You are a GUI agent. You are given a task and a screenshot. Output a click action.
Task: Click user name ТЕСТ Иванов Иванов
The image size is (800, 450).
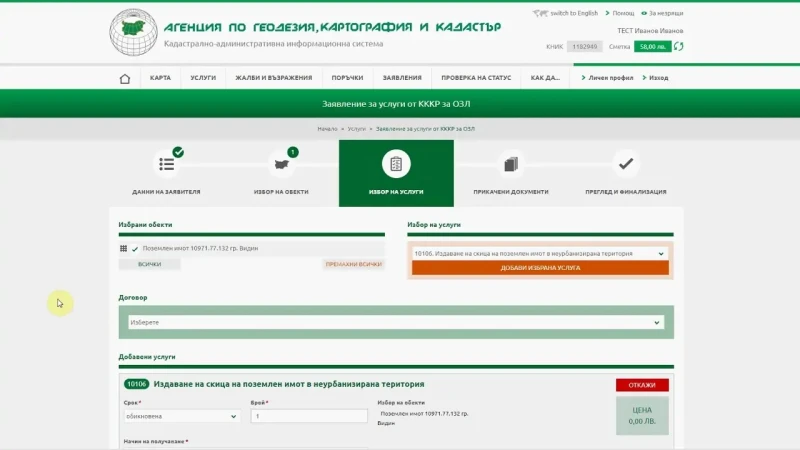[650, 31]
